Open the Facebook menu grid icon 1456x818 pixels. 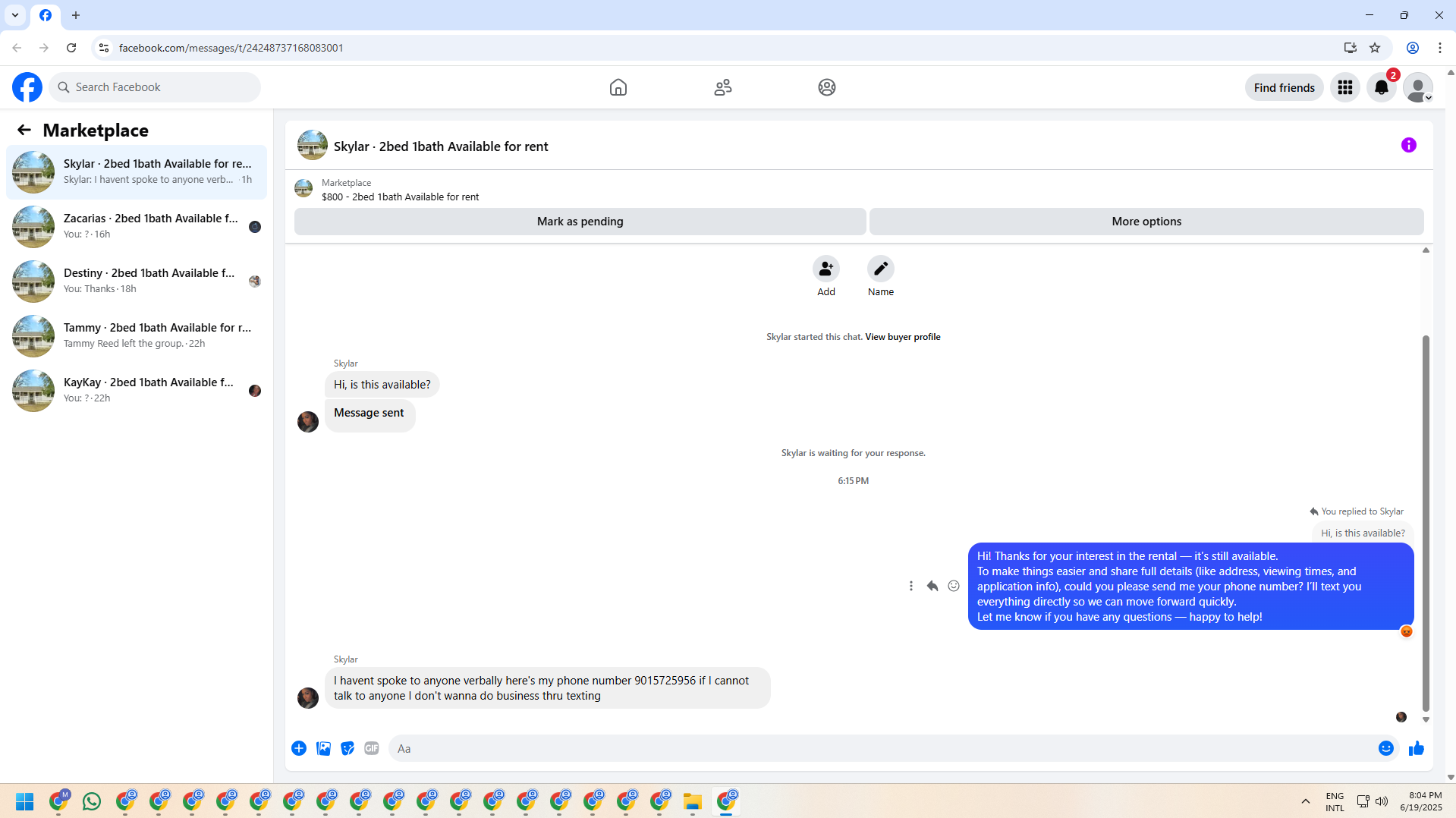[x=1345, y=87]
